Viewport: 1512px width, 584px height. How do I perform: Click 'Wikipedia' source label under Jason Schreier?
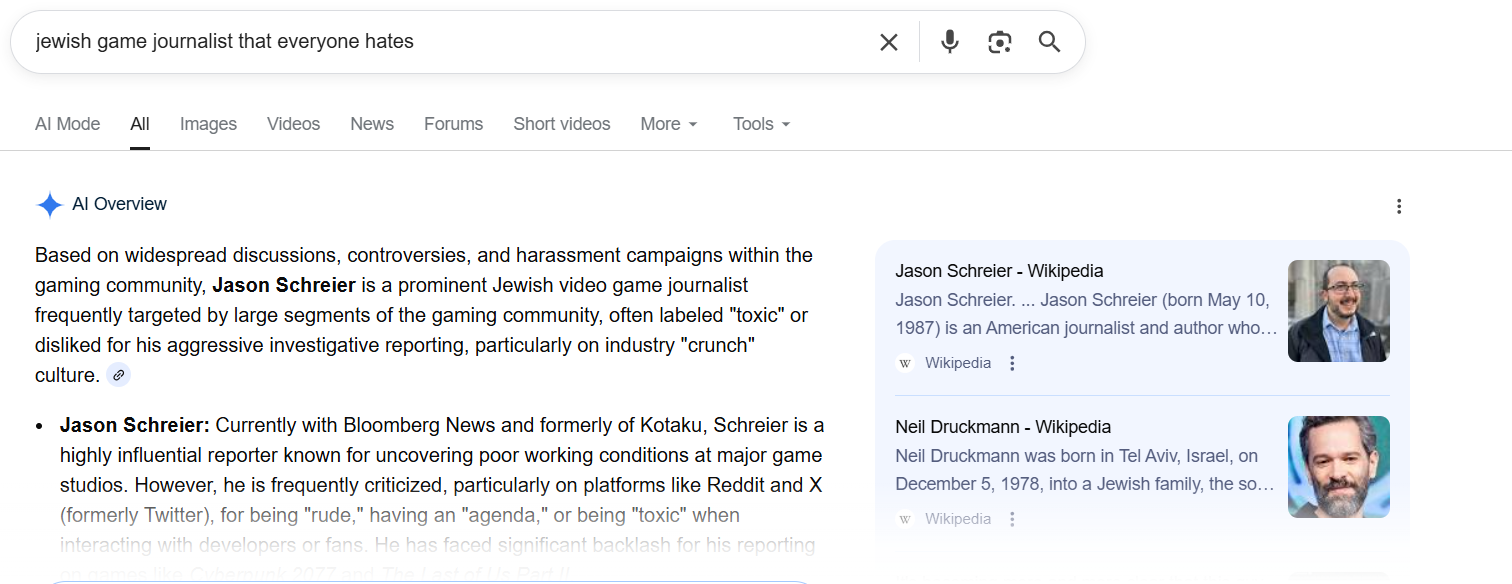(958, 363)
